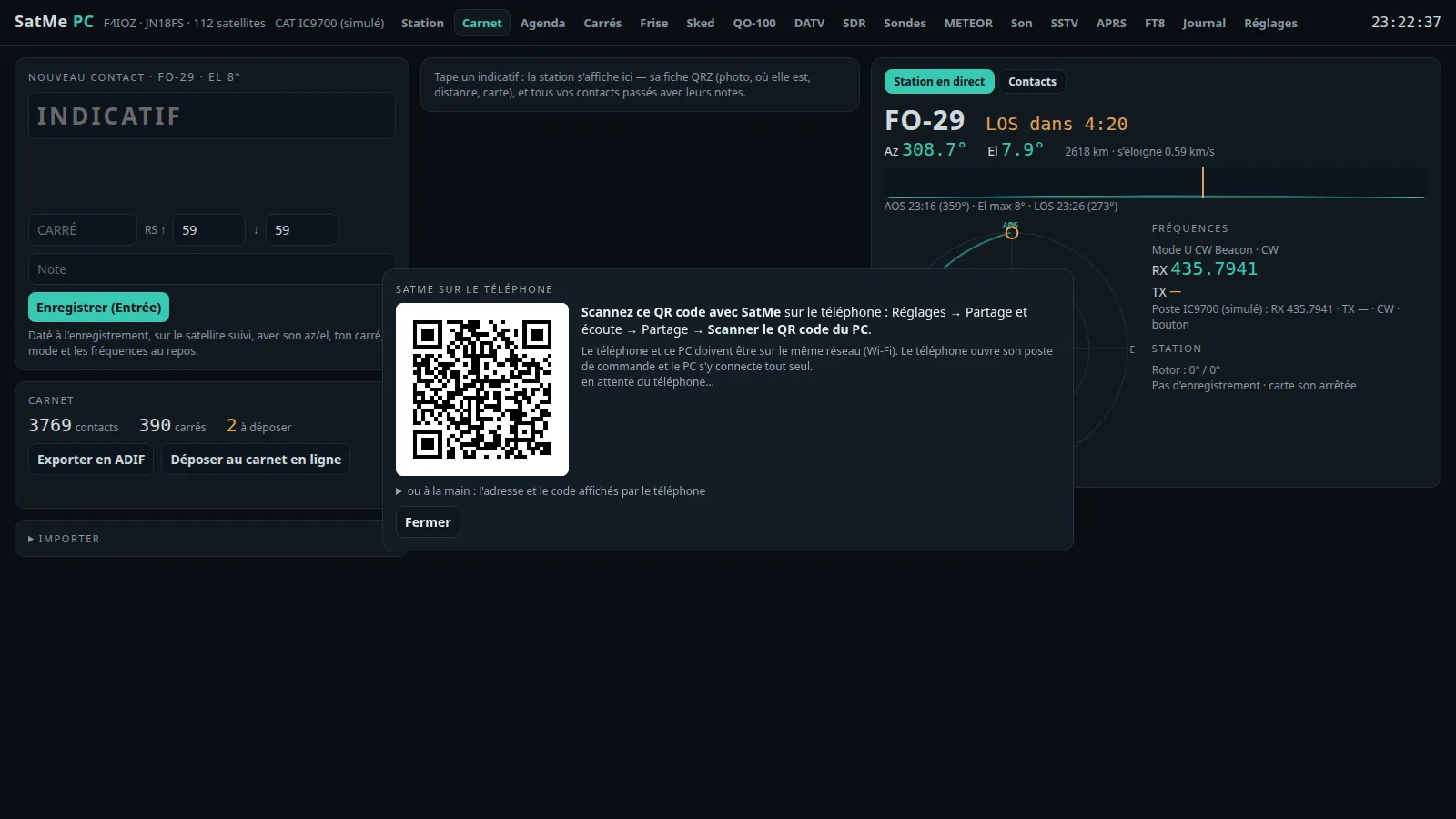Select the Carnet tab
The width and height of the screenshot is (1456, 819).
[x=481, y=23]
